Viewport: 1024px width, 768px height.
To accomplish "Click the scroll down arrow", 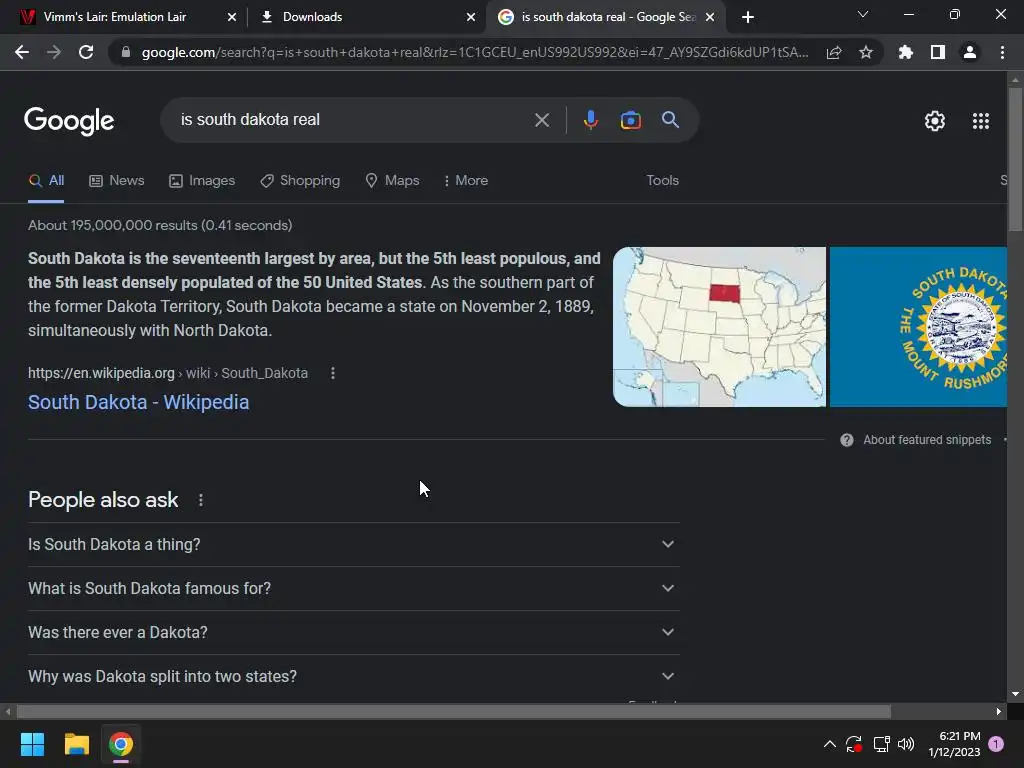I will tap(1015, 694).
